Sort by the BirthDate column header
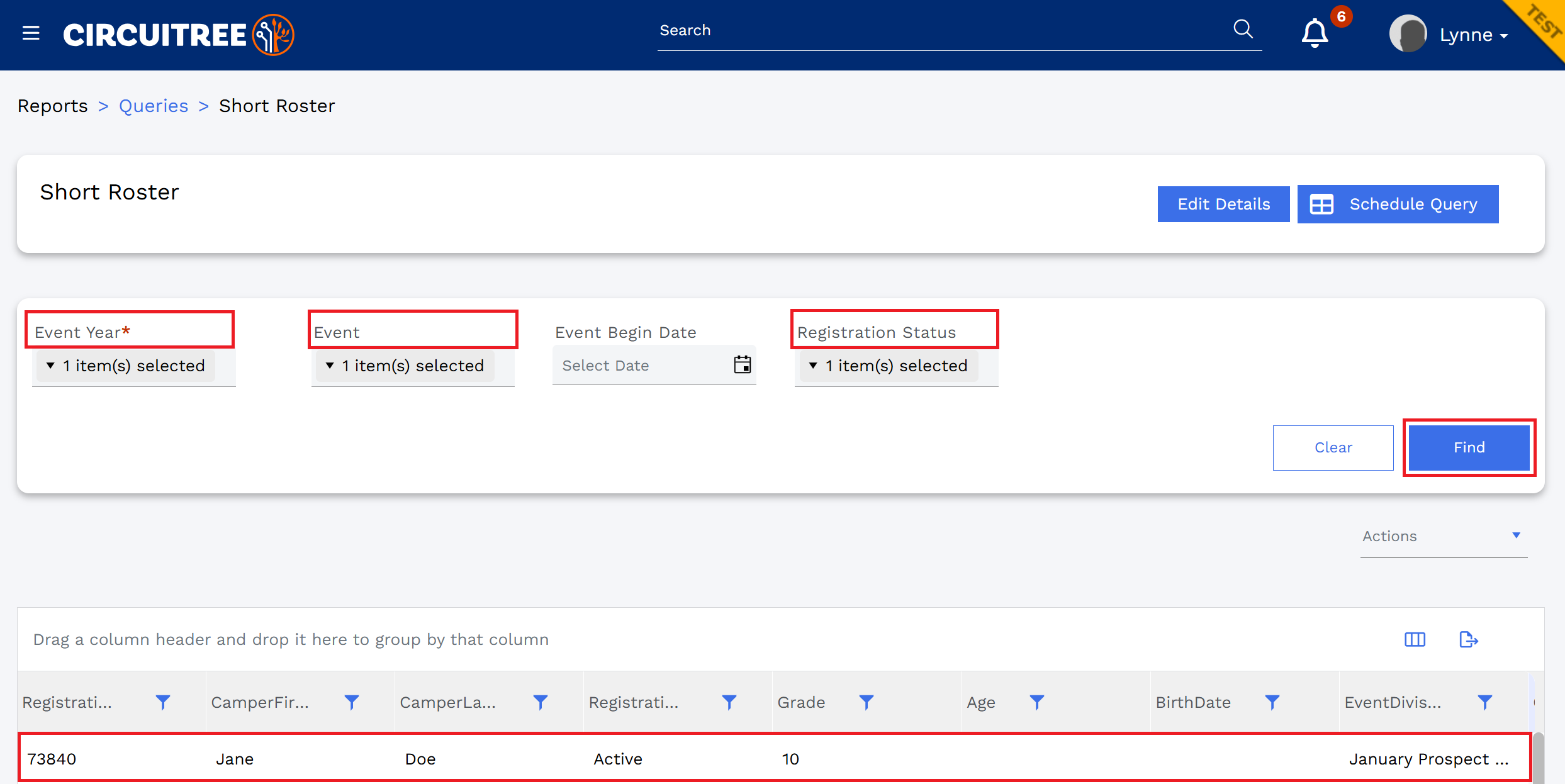 1193,702
